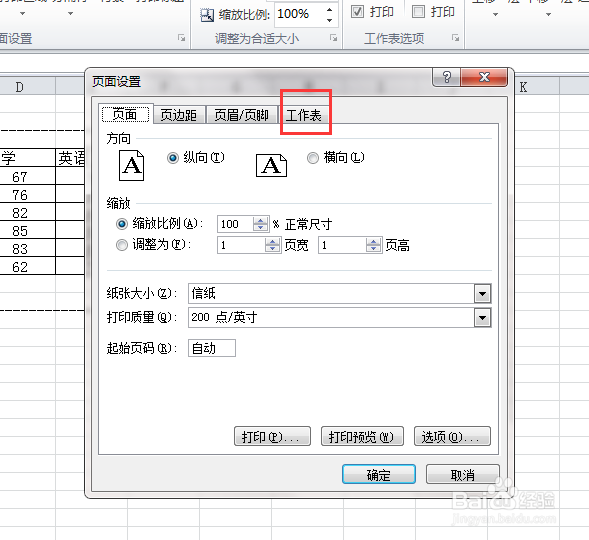Decrease 页高 value with spinner down
The width and height of the screenshot is (589, 540).
pos(374,249)
